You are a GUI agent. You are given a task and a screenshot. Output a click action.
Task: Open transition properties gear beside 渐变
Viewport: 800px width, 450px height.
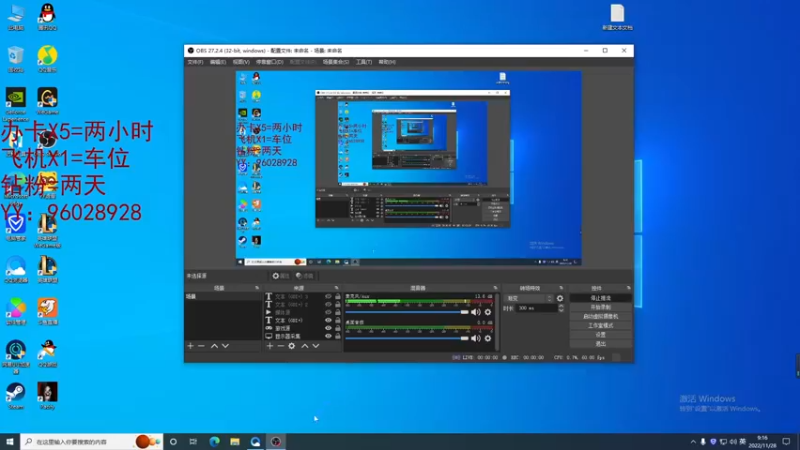pos(560,298)
